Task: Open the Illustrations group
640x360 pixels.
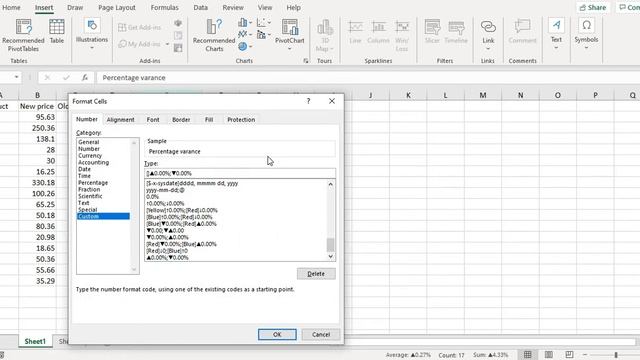Action: coord(92,35)
